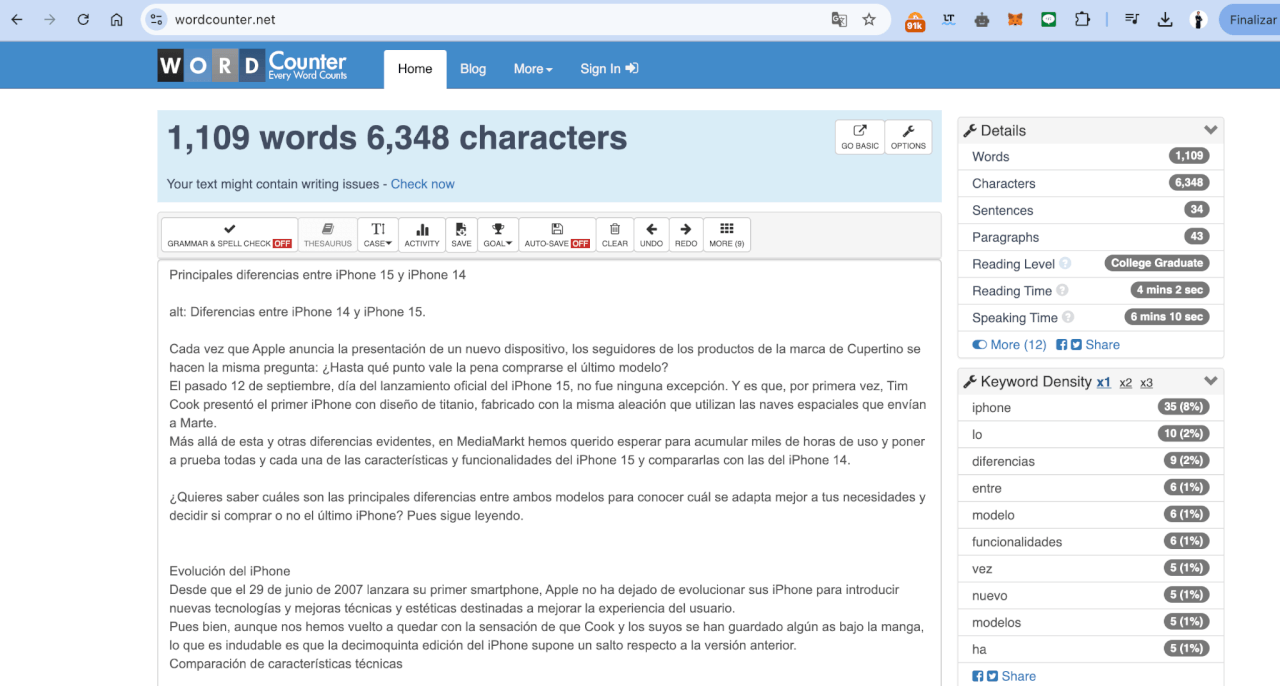The height and width of the screenshot is (686, 1280).
Task: Click the LT LanguageTool extension icon
Action: tap(949, 19)
